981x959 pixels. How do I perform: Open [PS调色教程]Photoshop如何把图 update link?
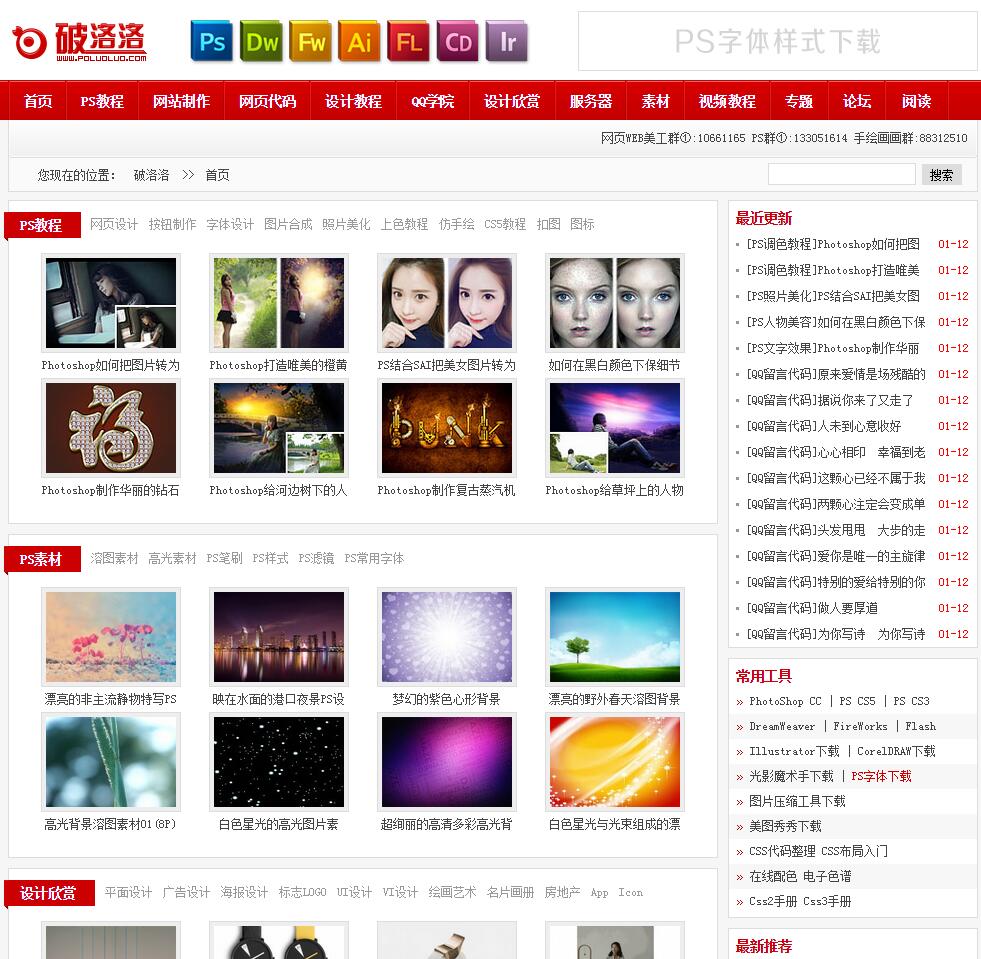pos(833,244)
